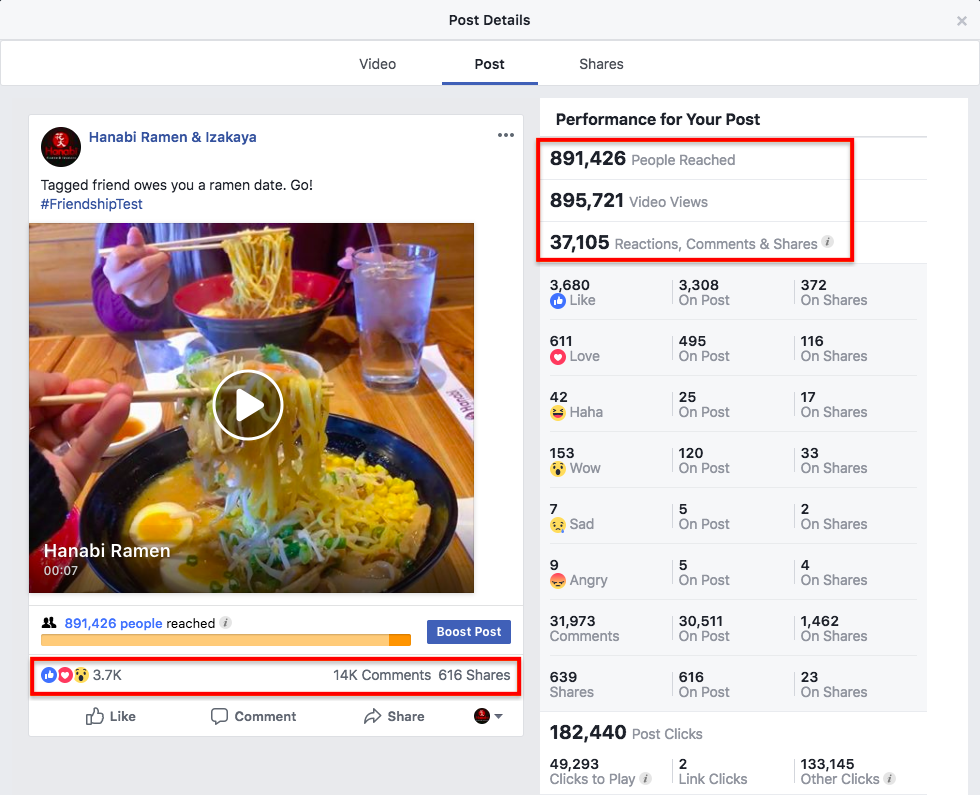Click the Boost Post button
This screenshot has height=795, width=980.
point(469,632)
